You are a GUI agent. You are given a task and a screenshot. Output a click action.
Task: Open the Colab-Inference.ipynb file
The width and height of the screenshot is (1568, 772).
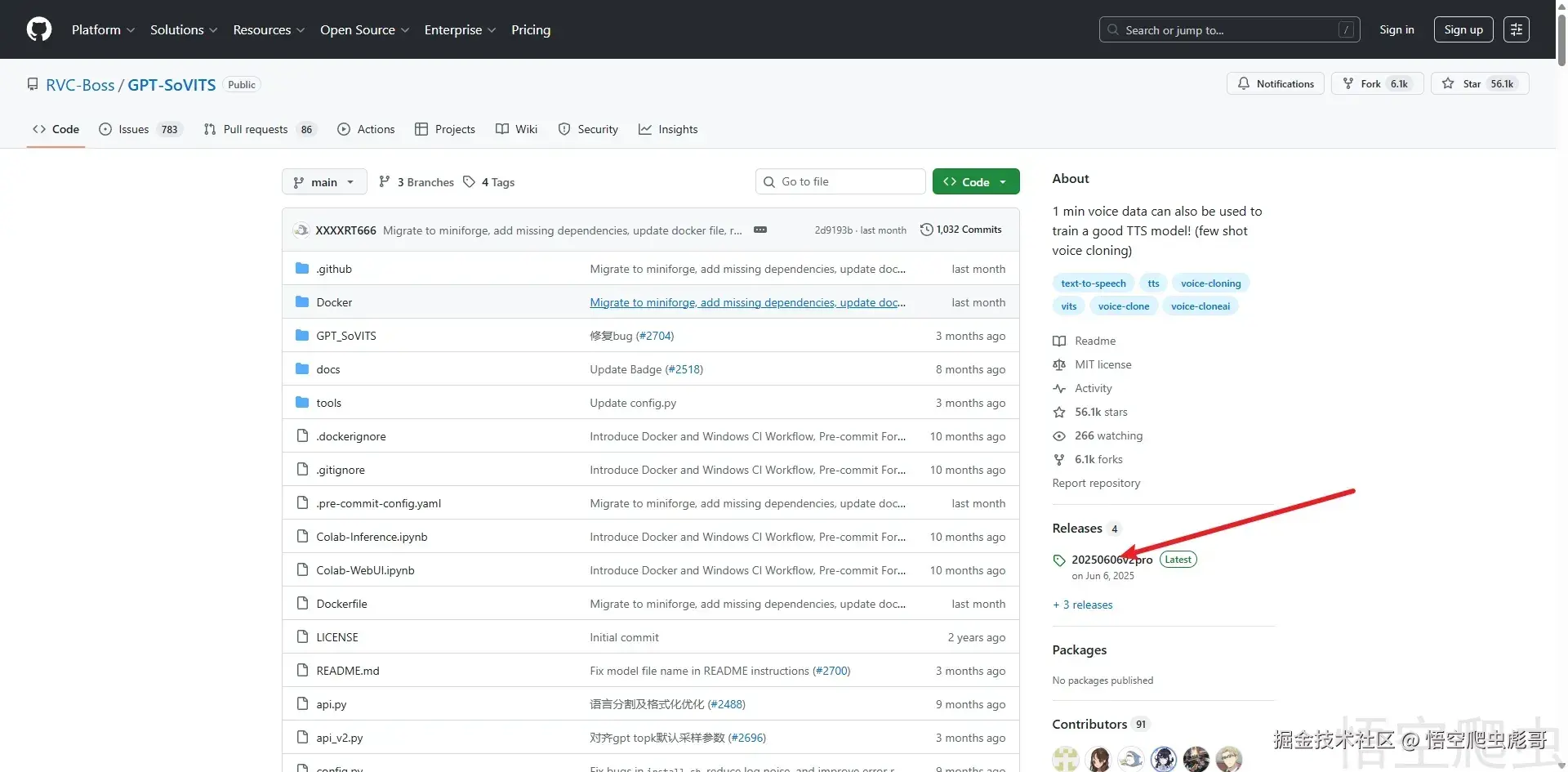(x=372, y=537)
